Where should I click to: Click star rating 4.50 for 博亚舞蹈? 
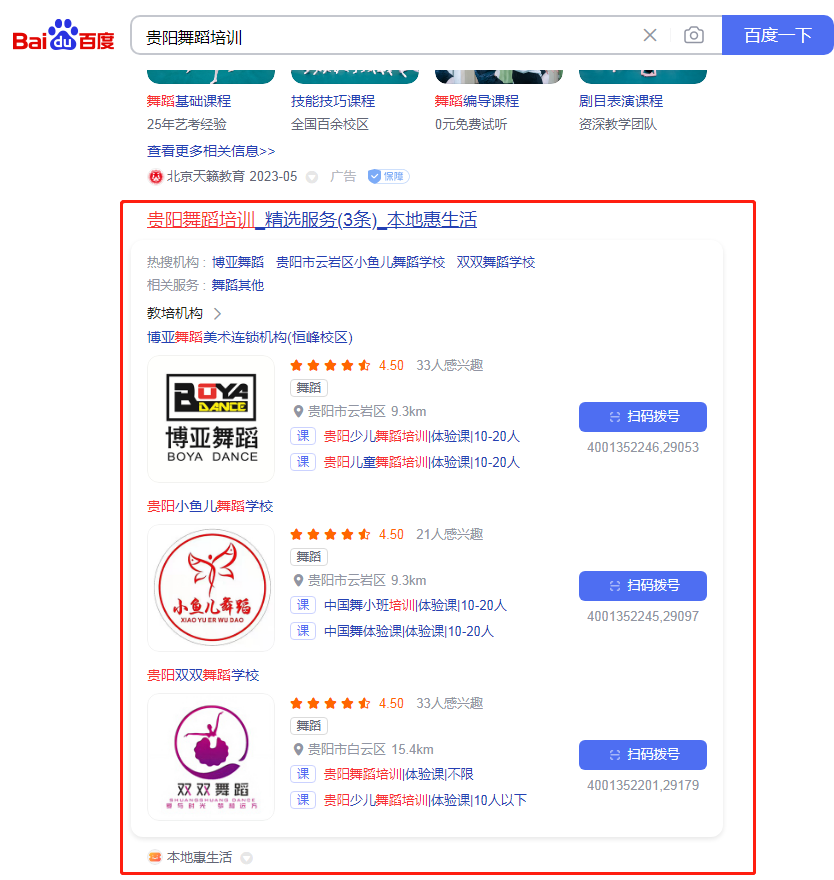(347, 365)
